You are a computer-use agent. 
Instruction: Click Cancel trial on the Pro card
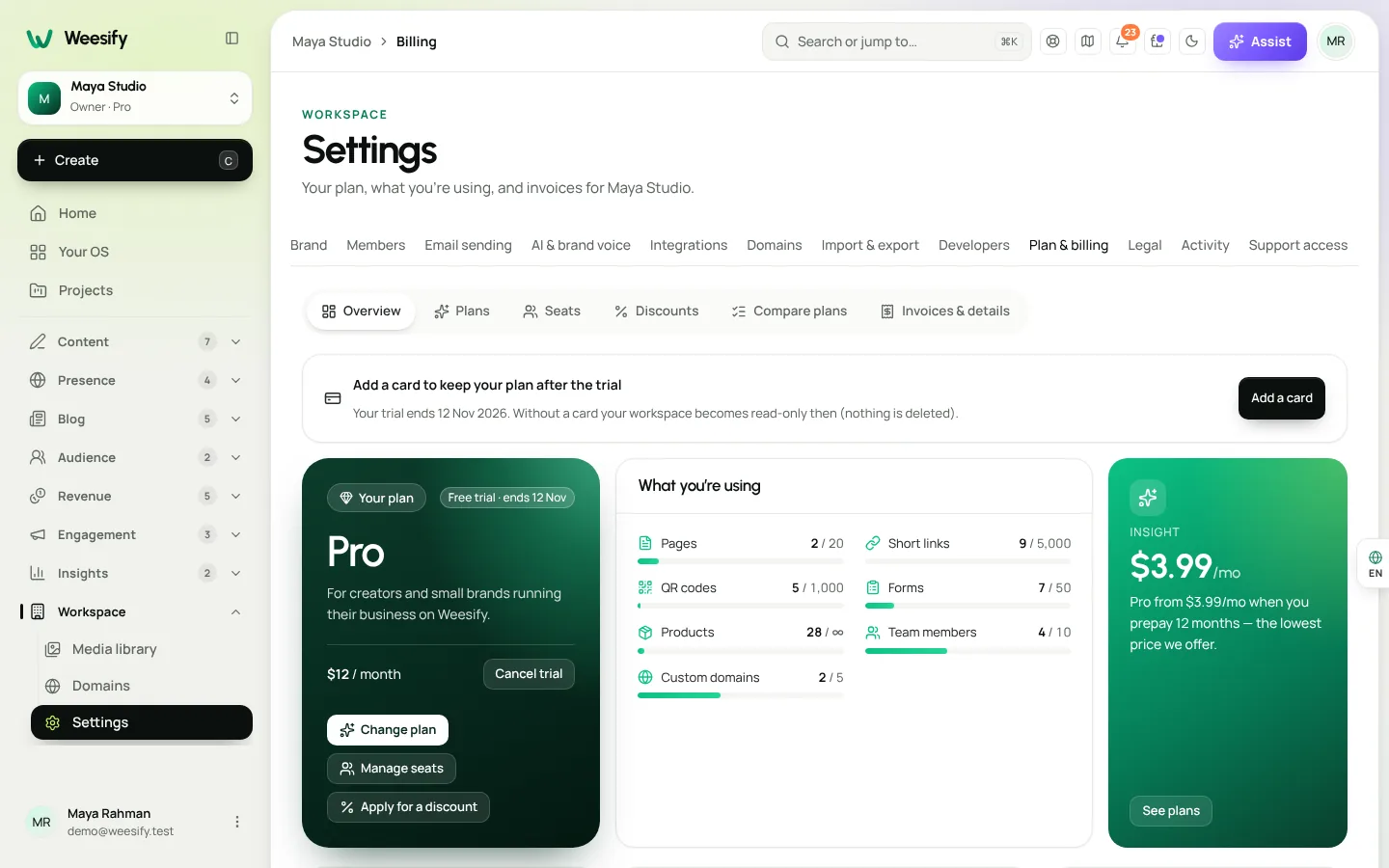529,674
